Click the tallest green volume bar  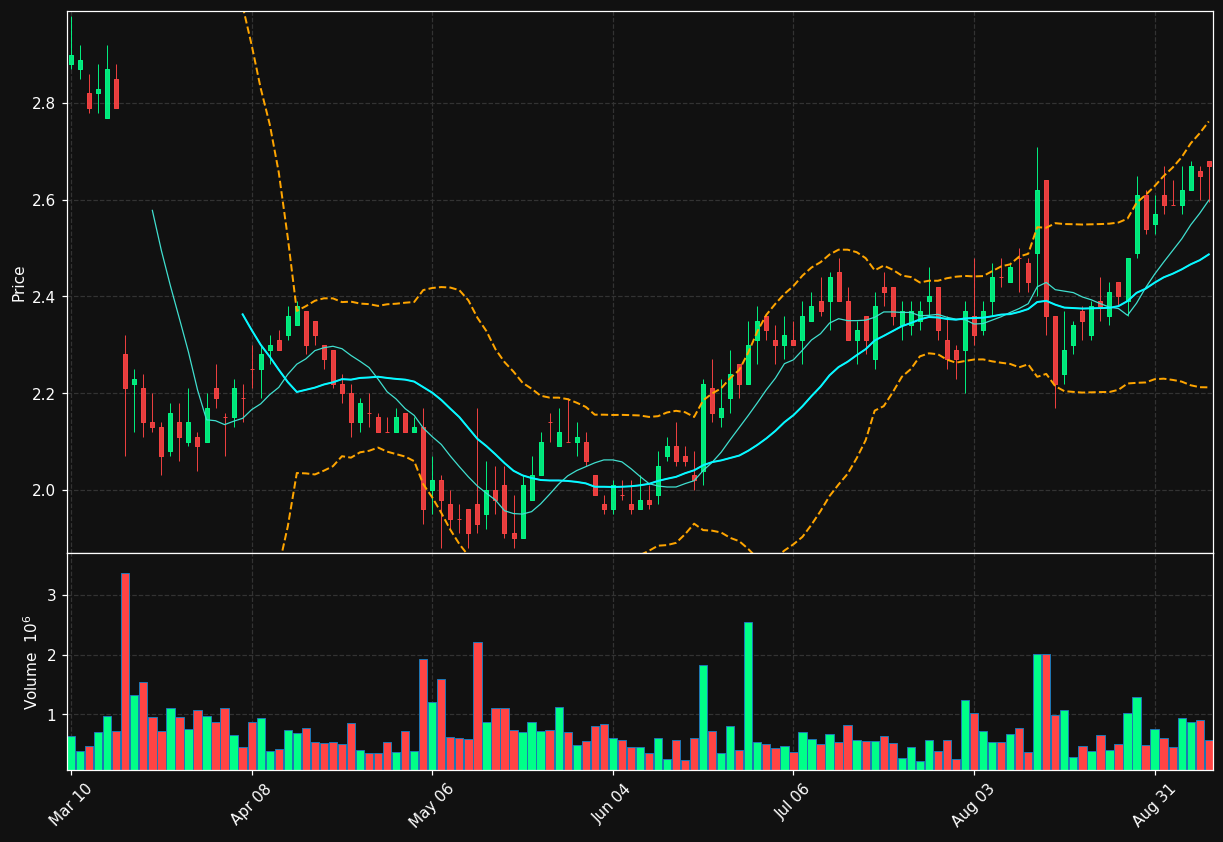click(x=748, y=696)
